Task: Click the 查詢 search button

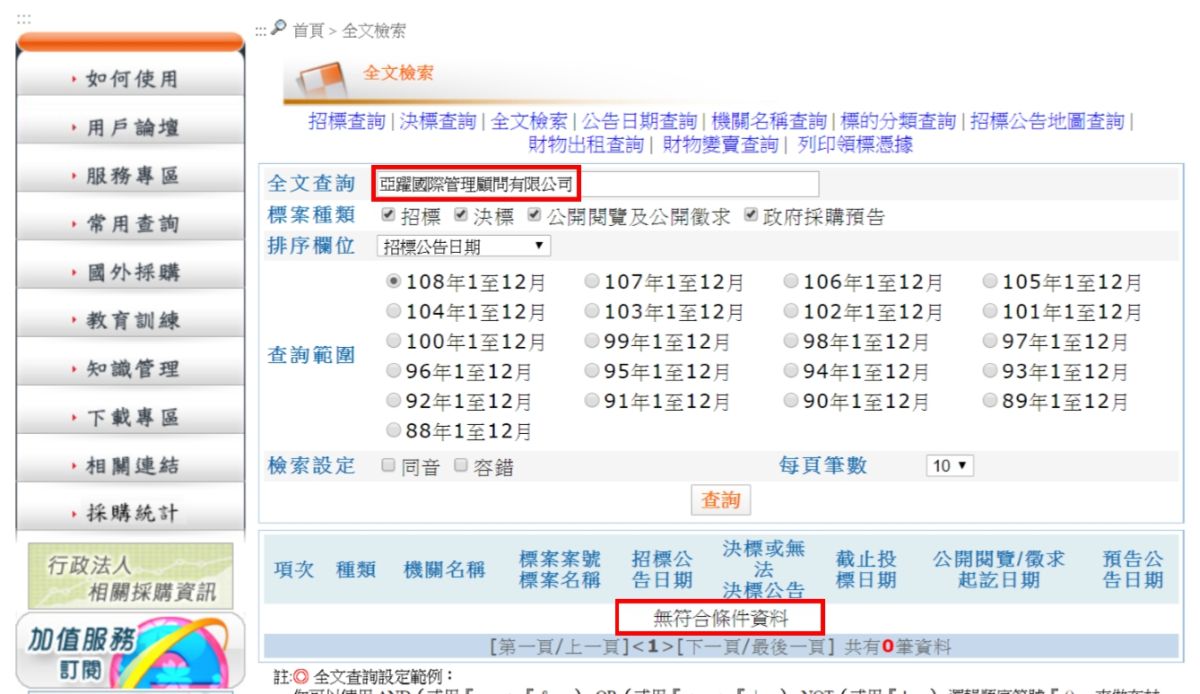Action: pos(721,500)
